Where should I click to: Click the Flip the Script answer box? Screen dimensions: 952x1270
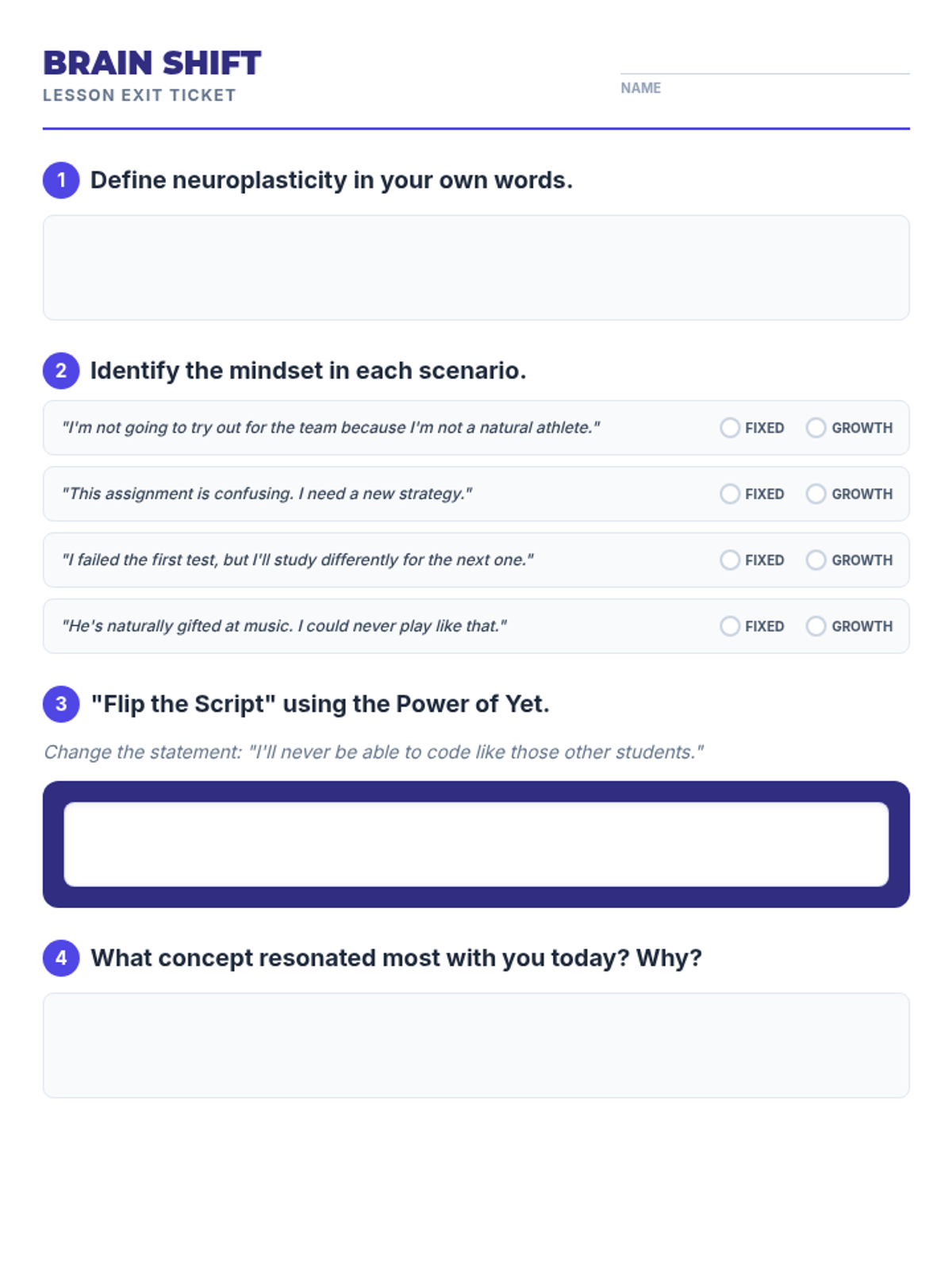click(x=476, y=844)
